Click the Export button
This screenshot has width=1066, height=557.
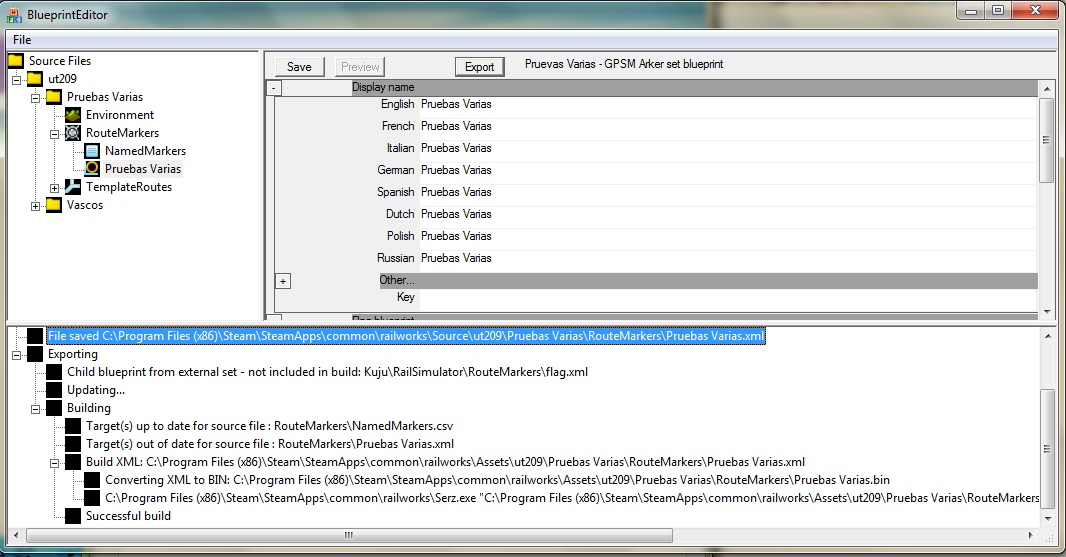click(480, 67)
